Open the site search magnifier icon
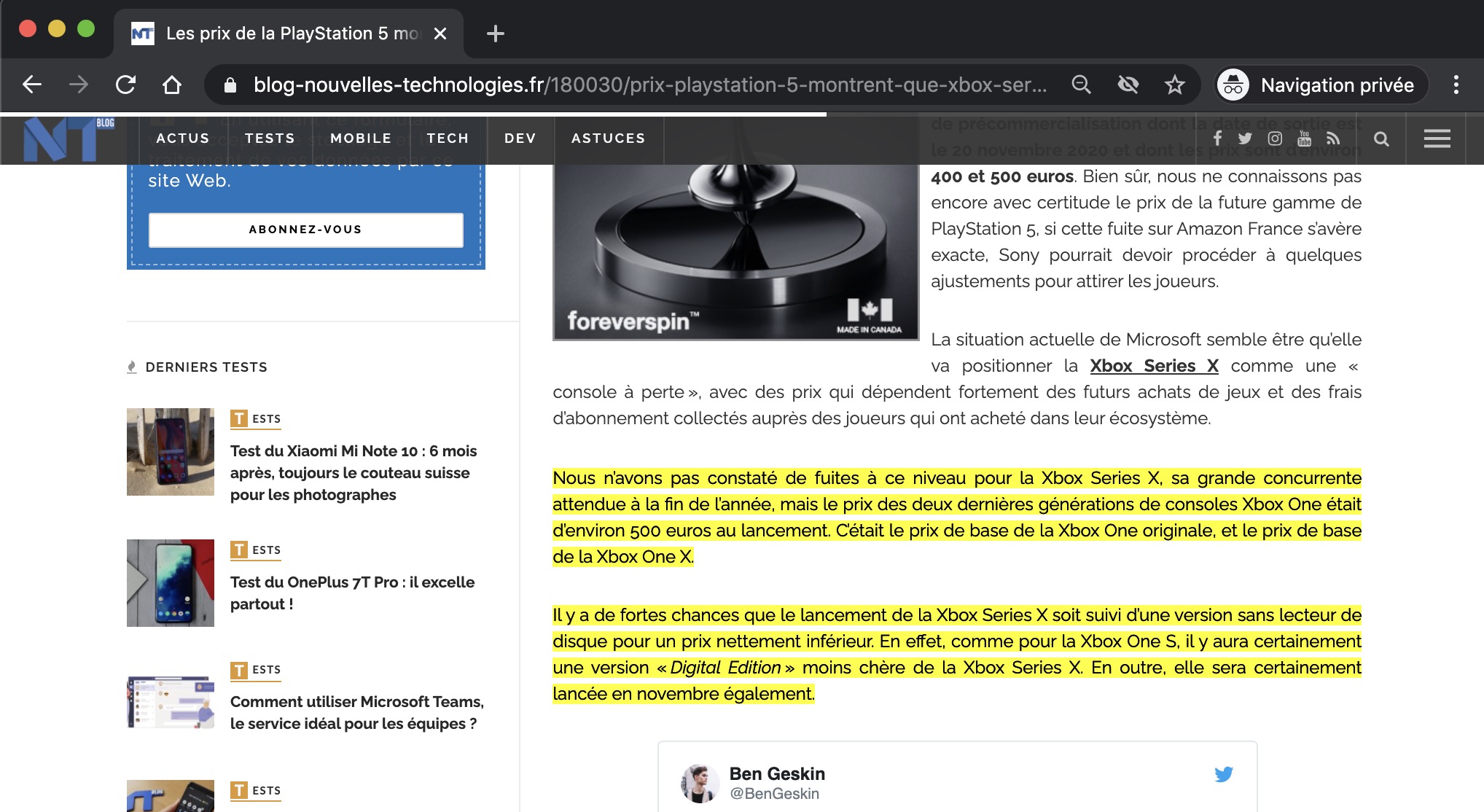Screen dimensions: 1484x812 (x=1381, y=138)
